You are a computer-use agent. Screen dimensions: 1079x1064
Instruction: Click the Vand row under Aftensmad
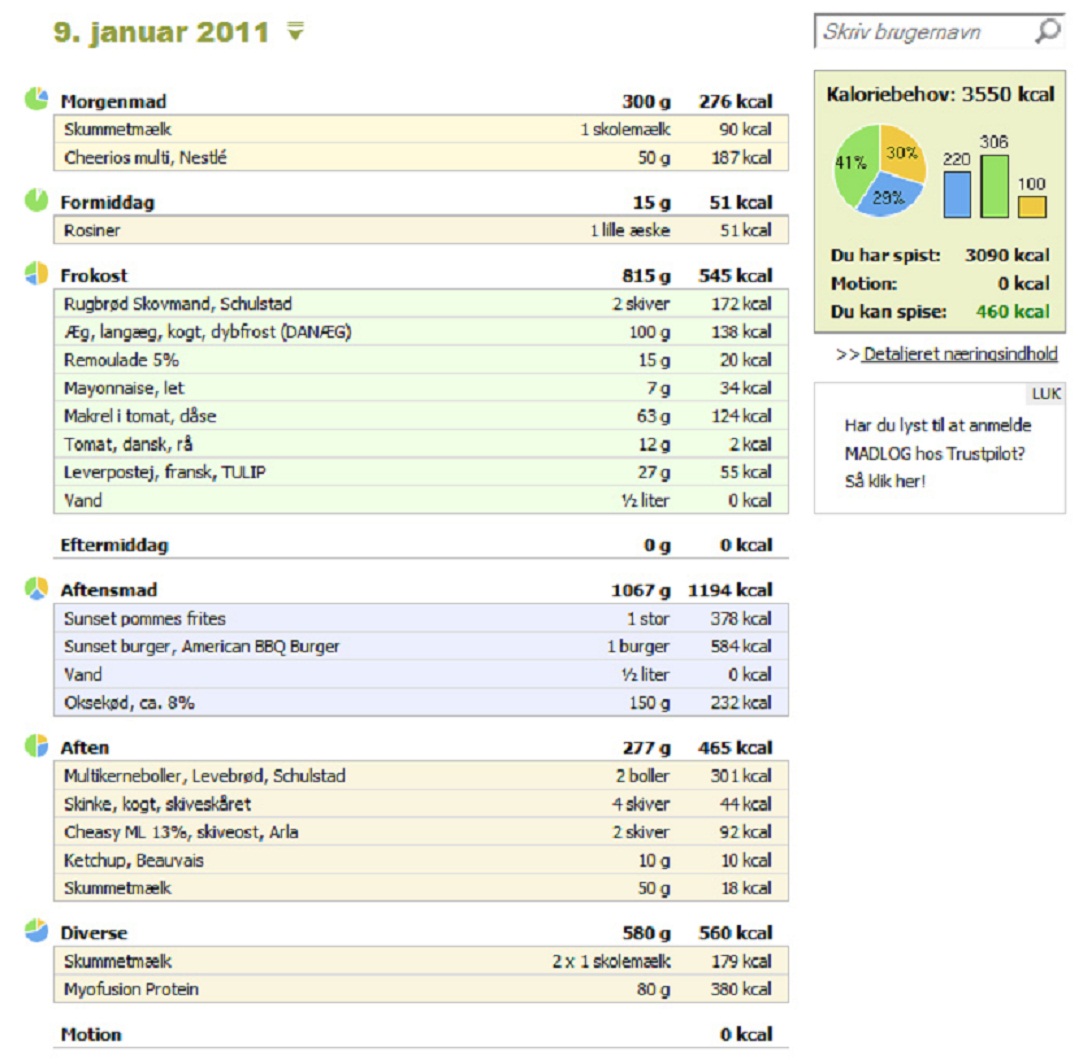coord(421,674)
